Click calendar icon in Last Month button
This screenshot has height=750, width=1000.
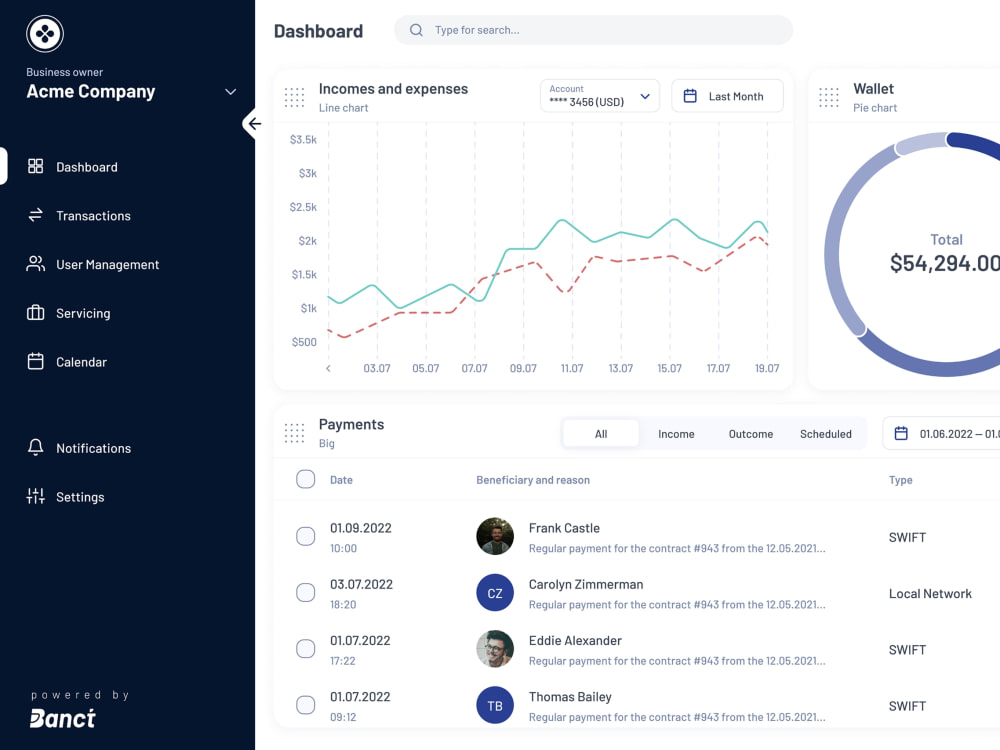click(x=690, y=96)
